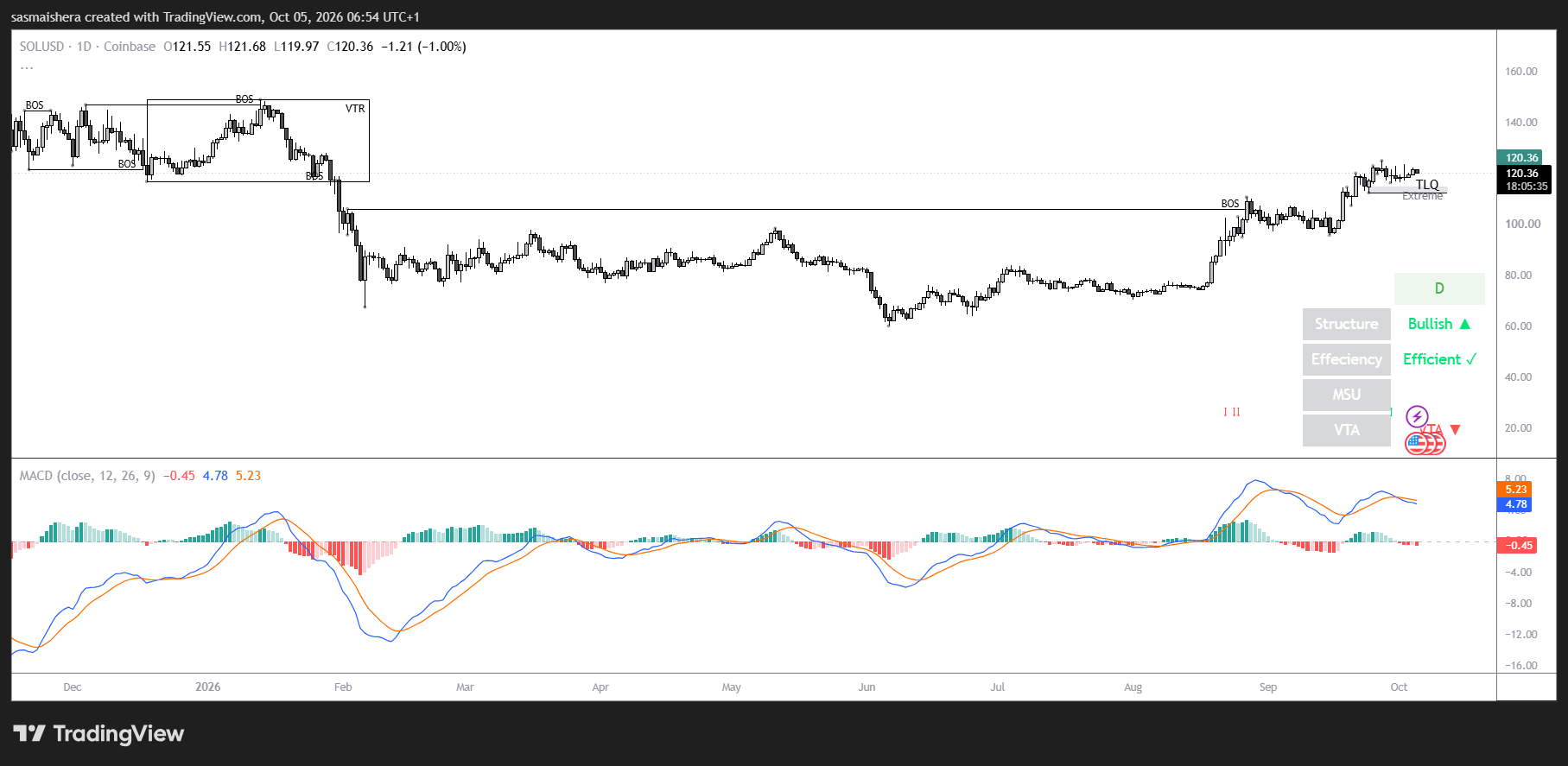
Task: Click the Oct label on the time axis
Action: [1399, 687]
